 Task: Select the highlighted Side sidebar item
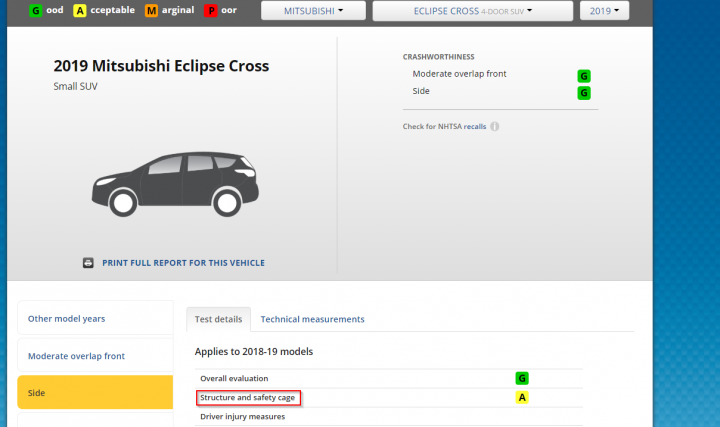(95, 392)
